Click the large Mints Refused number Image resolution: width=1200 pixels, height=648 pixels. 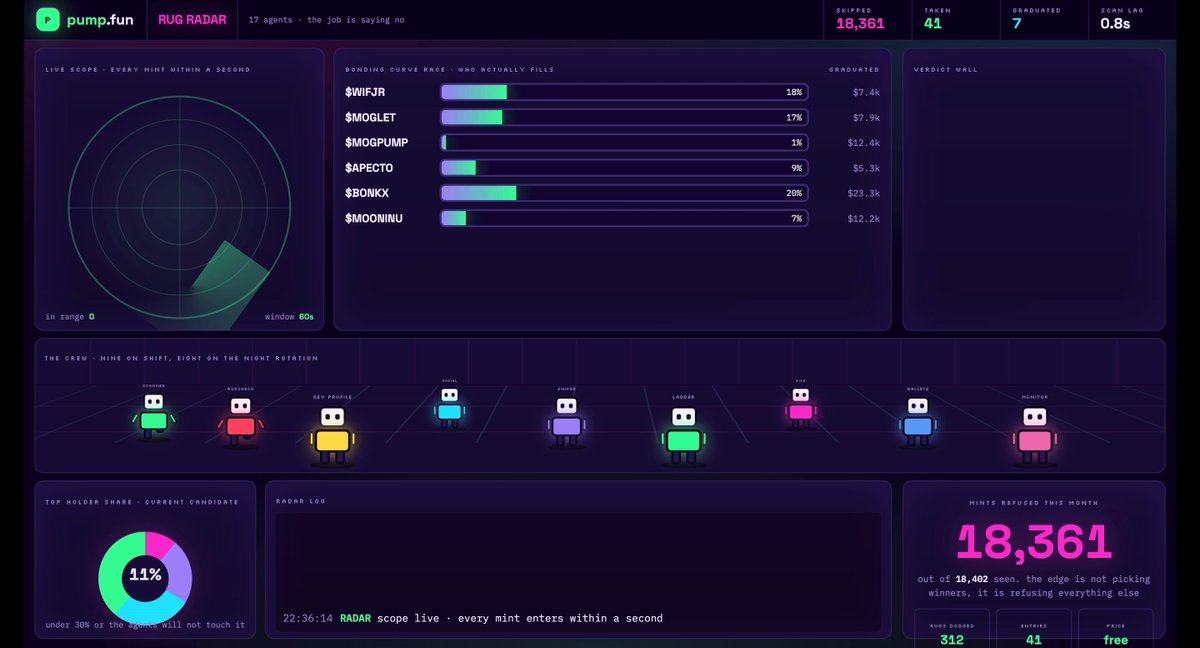[x=1034, y=542]
